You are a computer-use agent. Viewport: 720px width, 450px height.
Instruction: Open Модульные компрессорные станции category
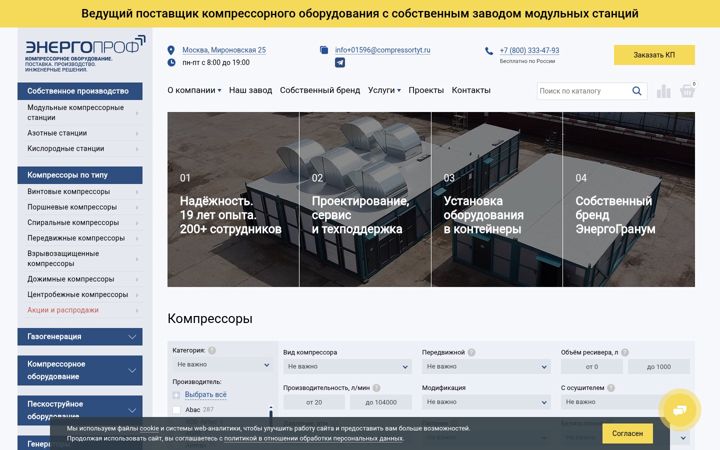[80, 112]
